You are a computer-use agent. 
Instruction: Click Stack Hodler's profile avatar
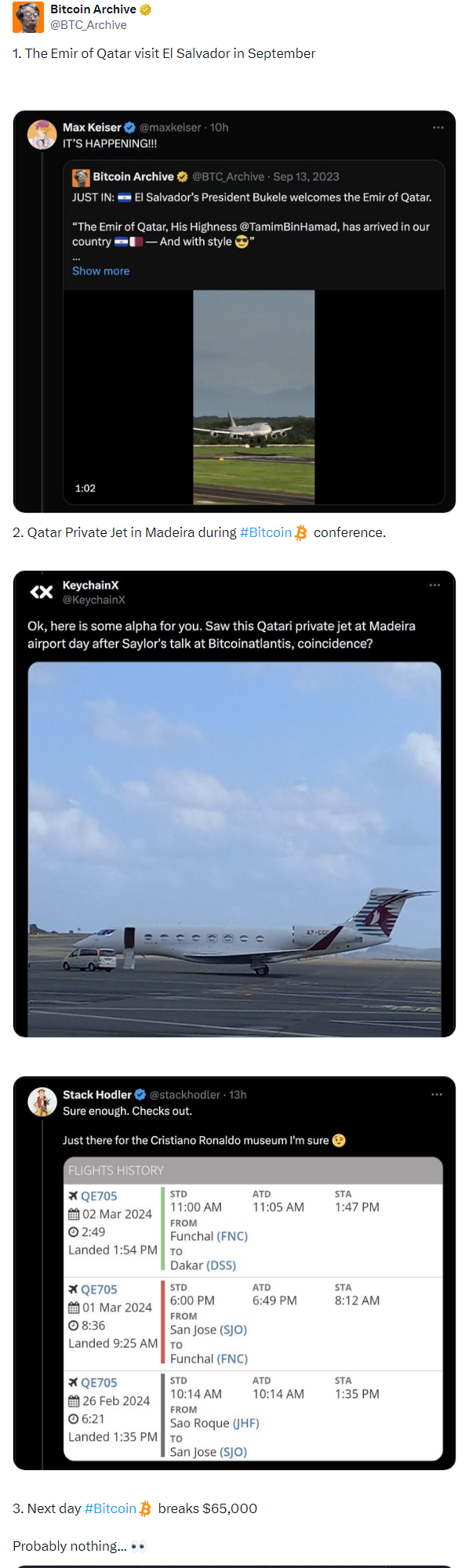click(x=42, y=1102)
